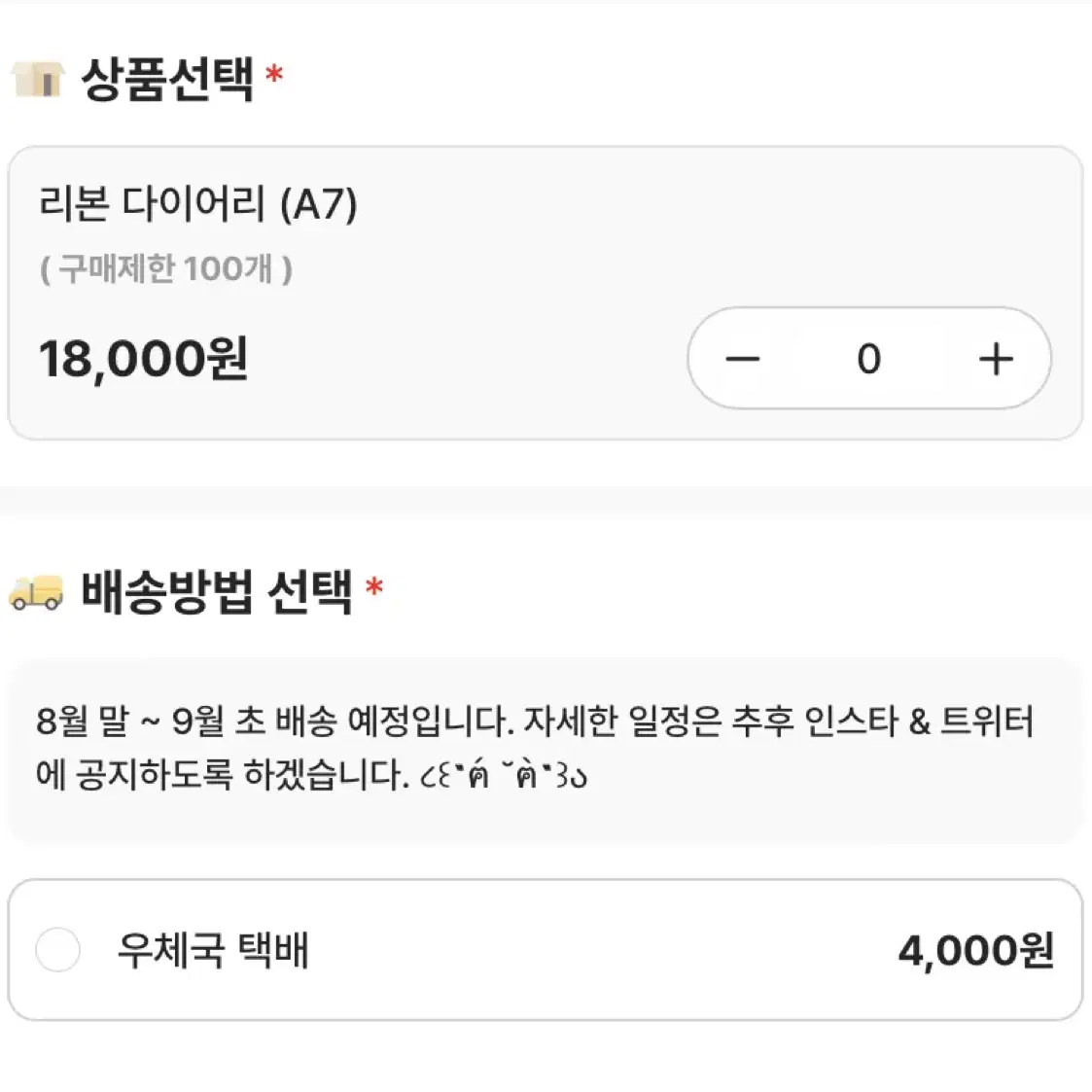Click the 우체국 택배 option label
Viewport: 1092px width, 1092px height.
[x=213, y=950]
